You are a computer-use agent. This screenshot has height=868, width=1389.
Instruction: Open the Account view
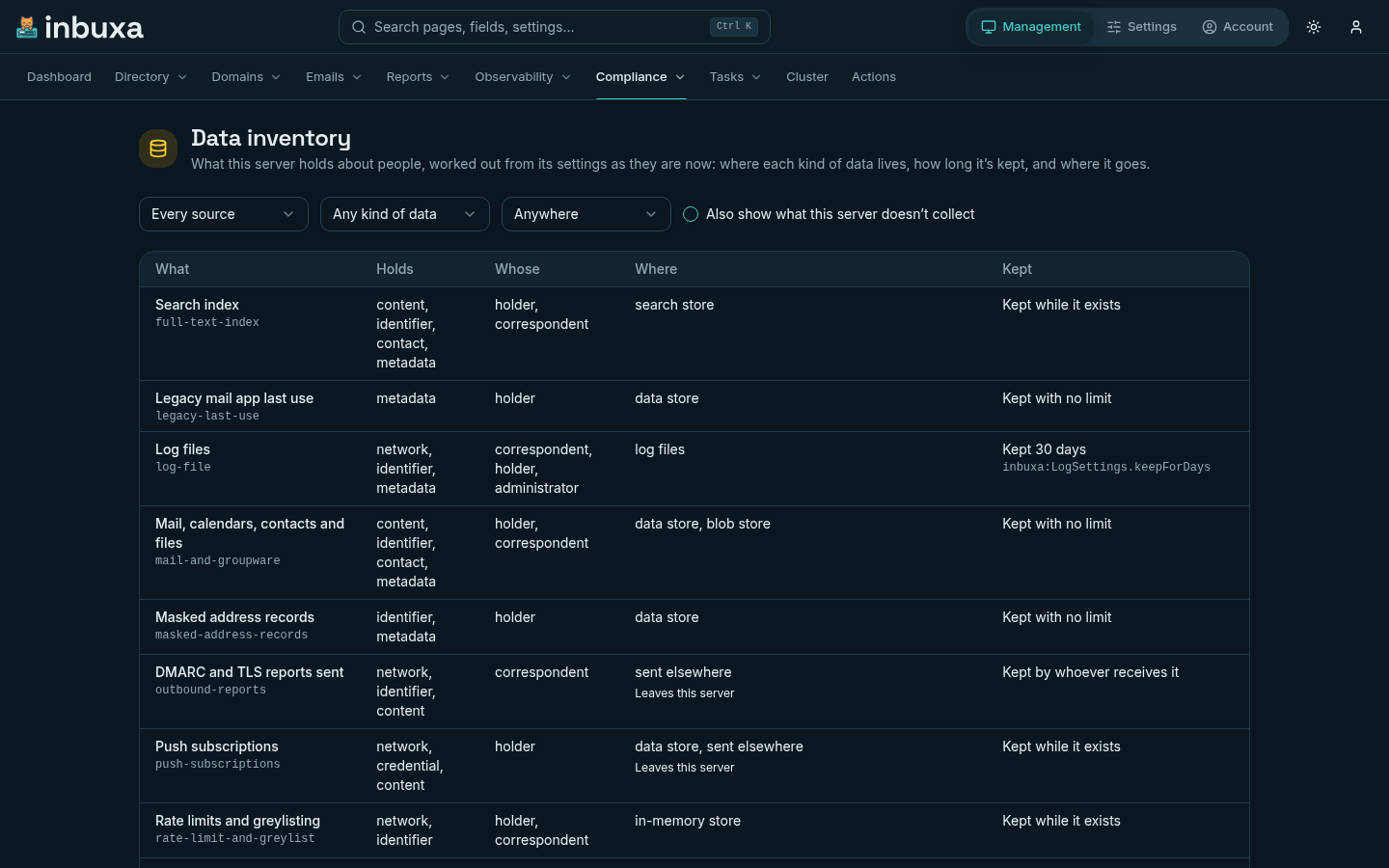point(1238,27)
